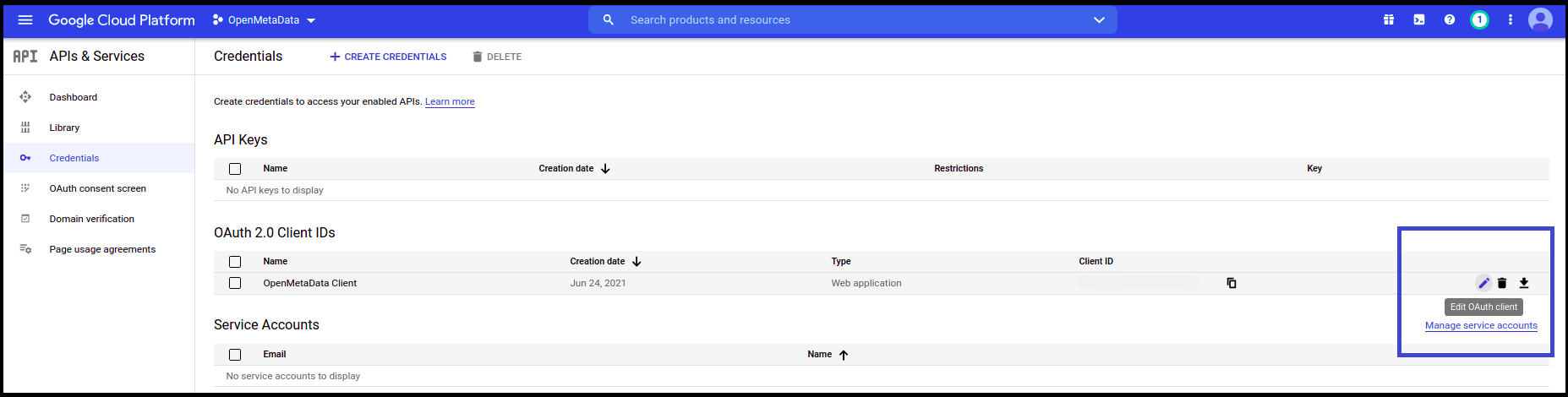
Task: Open the hamburger navigation menu
Action: pyautogui.click(x=25, y=20)
